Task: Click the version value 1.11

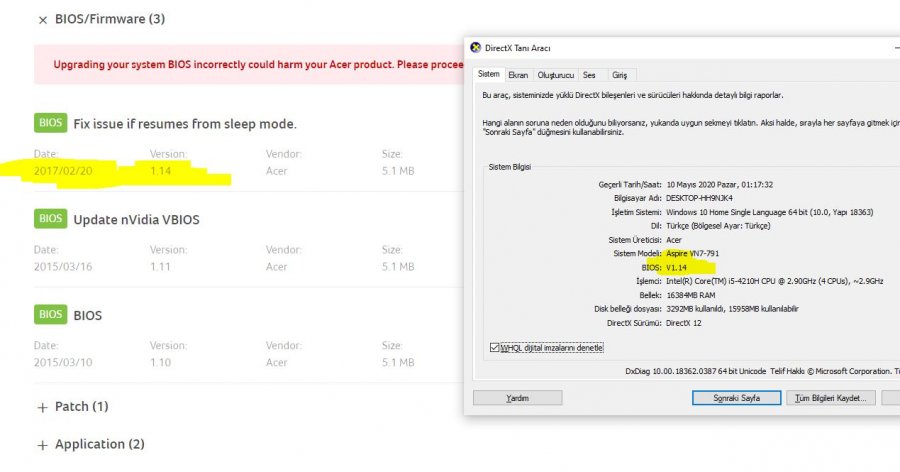Action: point(161,266)
